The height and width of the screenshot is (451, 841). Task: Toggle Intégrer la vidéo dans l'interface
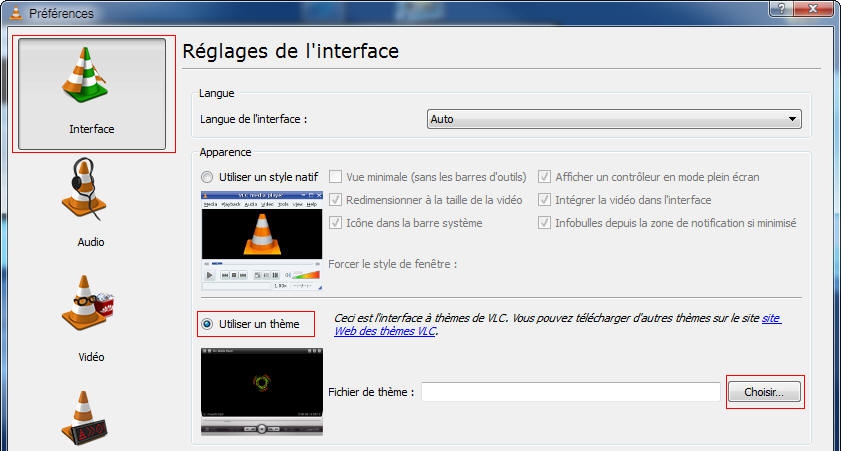point(544,199)
